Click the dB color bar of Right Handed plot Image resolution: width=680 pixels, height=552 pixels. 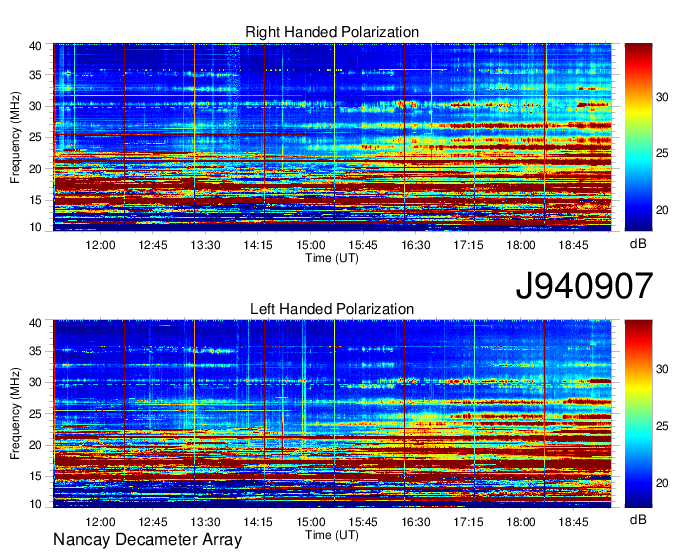pos(638,137)
